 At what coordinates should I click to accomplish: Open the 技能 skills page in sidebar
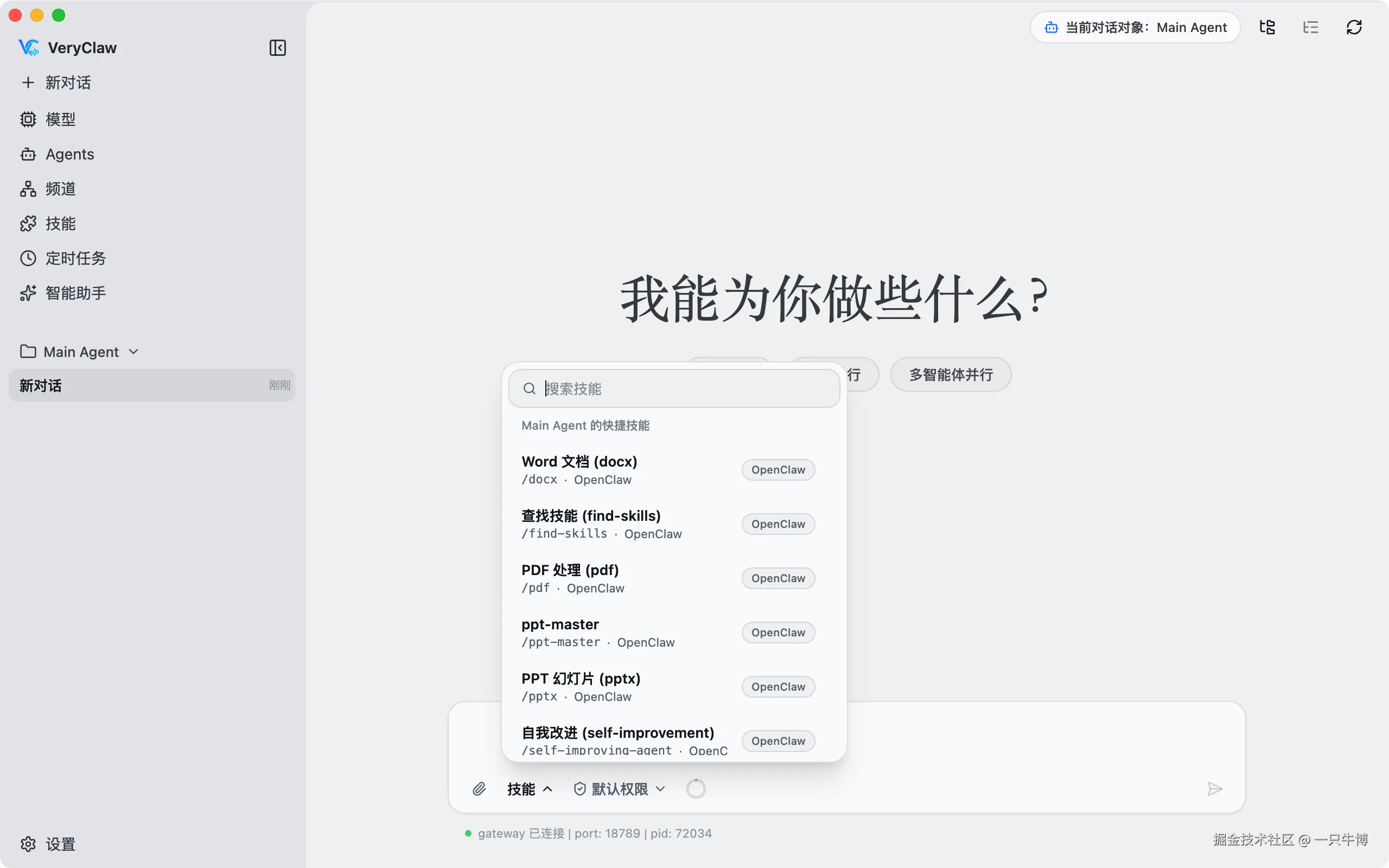click(x=48, y=224)
